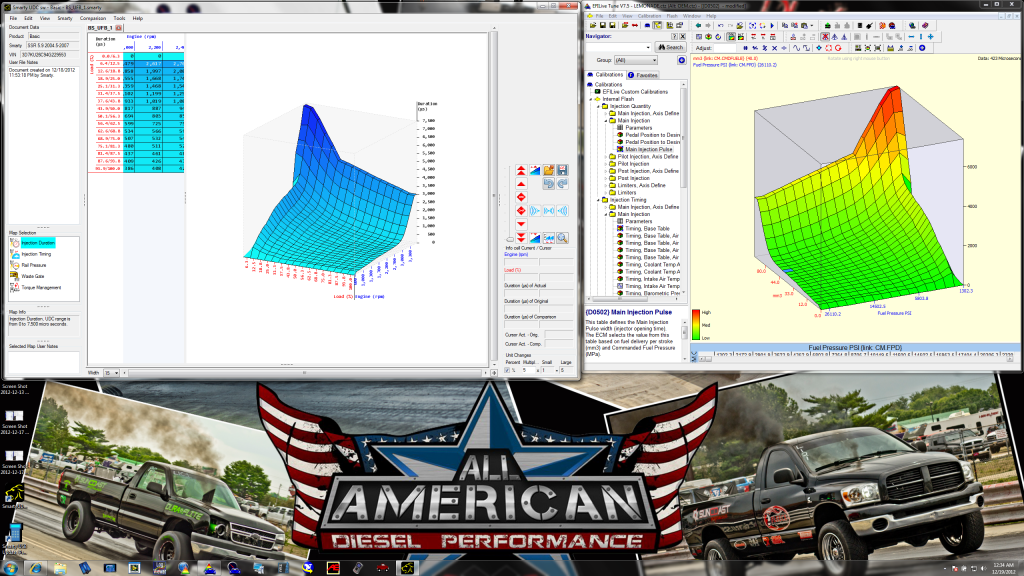Click the purple book icon in EFILive toolbar

925,25
